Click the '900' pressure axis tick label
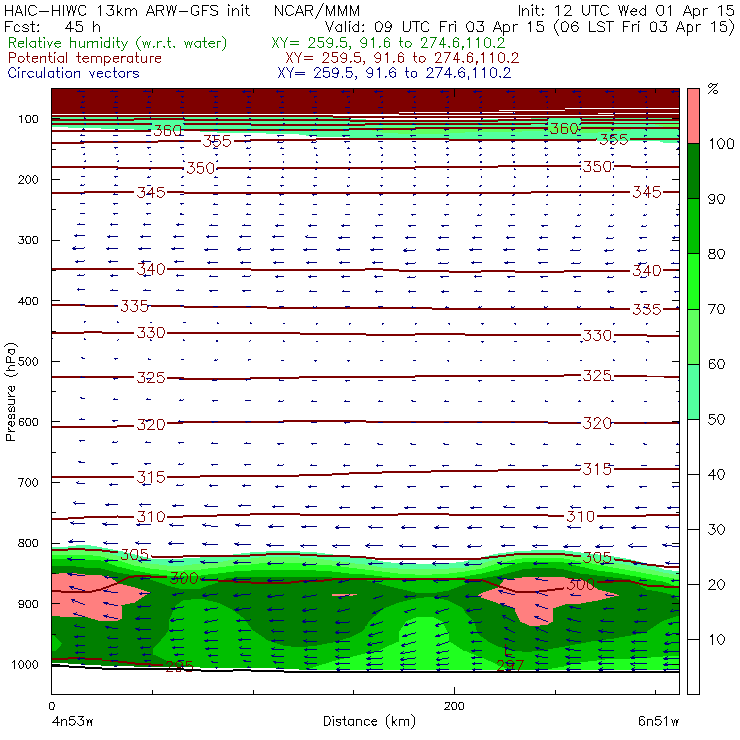740x740 pixels. (x=28, y=604)
